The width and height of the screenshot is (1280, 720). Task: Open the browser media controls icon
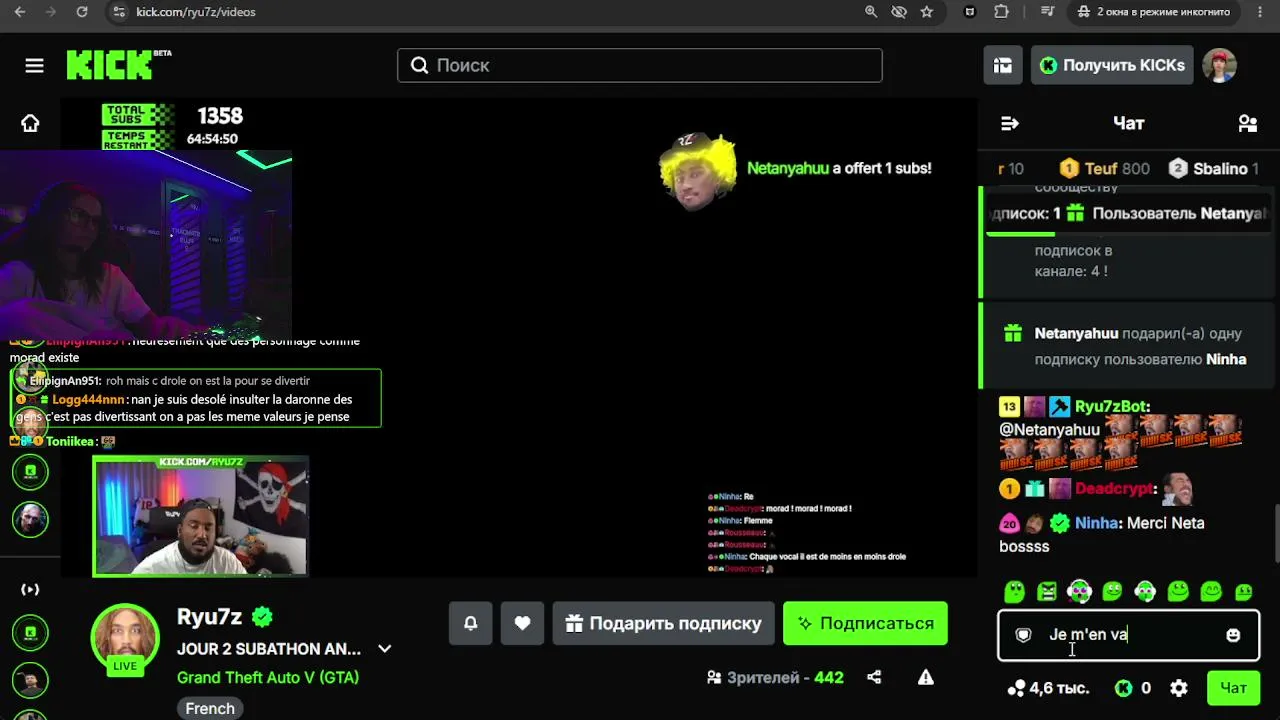(x=1047, y=12)
